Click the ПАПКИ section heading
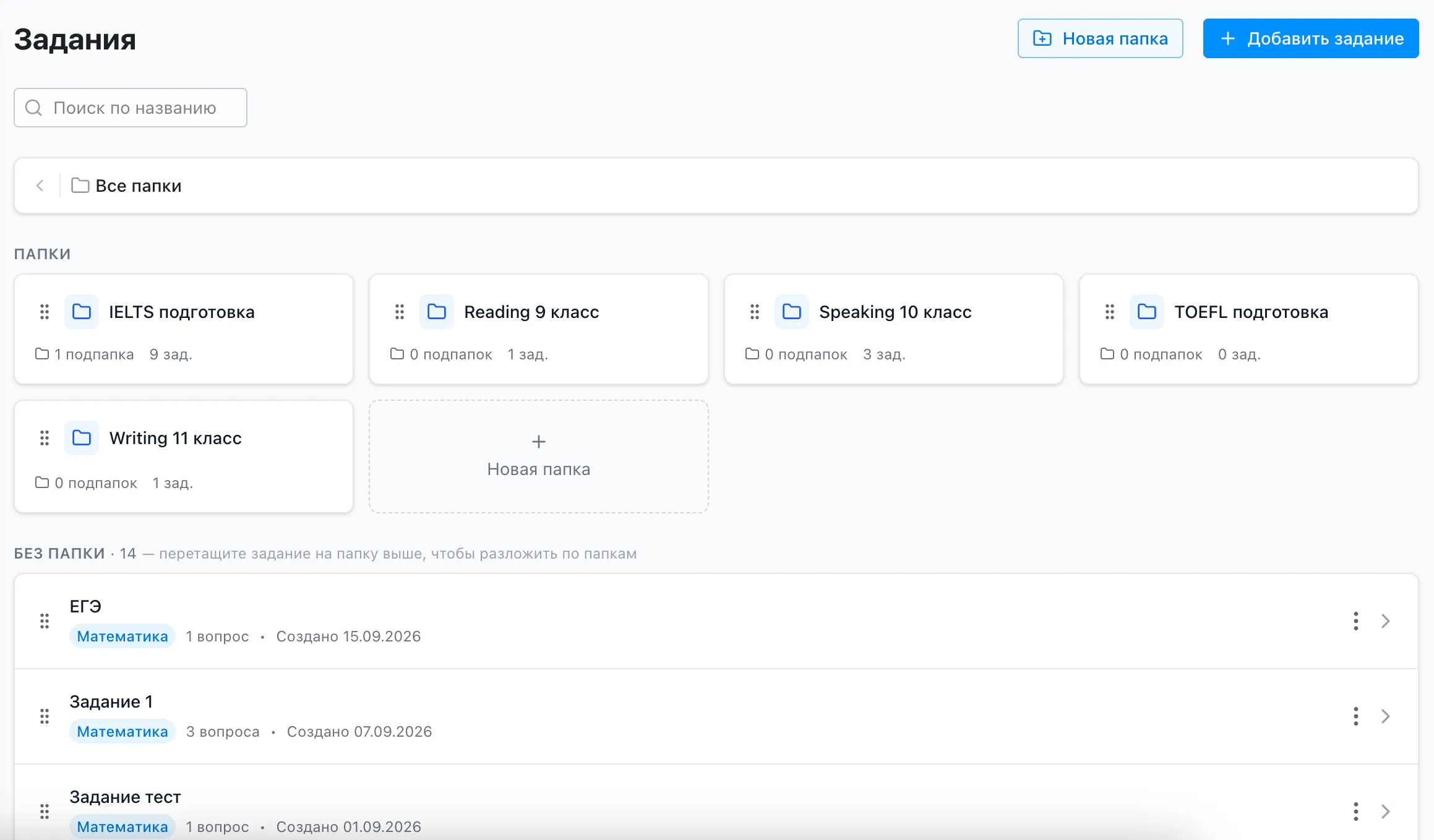1434x840 pixels. (43, 254)
